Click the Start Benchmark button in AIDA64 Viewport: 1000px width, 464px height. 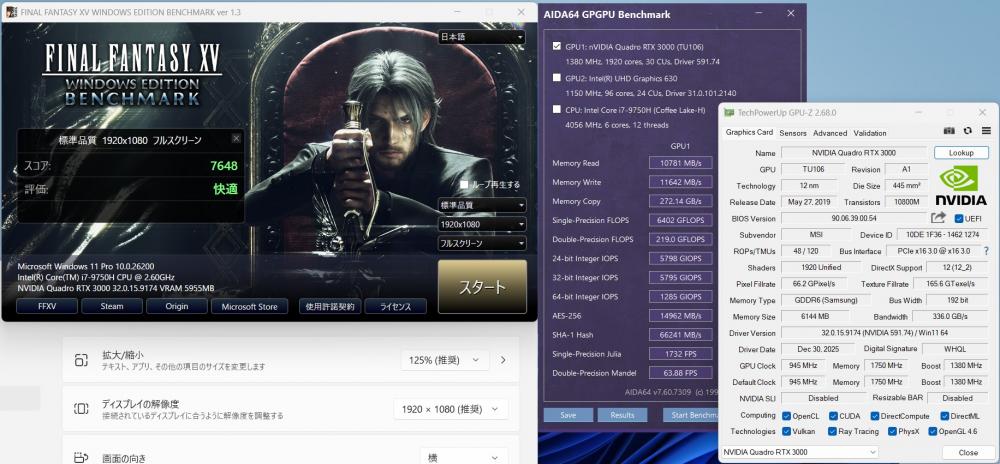(691, 415)
